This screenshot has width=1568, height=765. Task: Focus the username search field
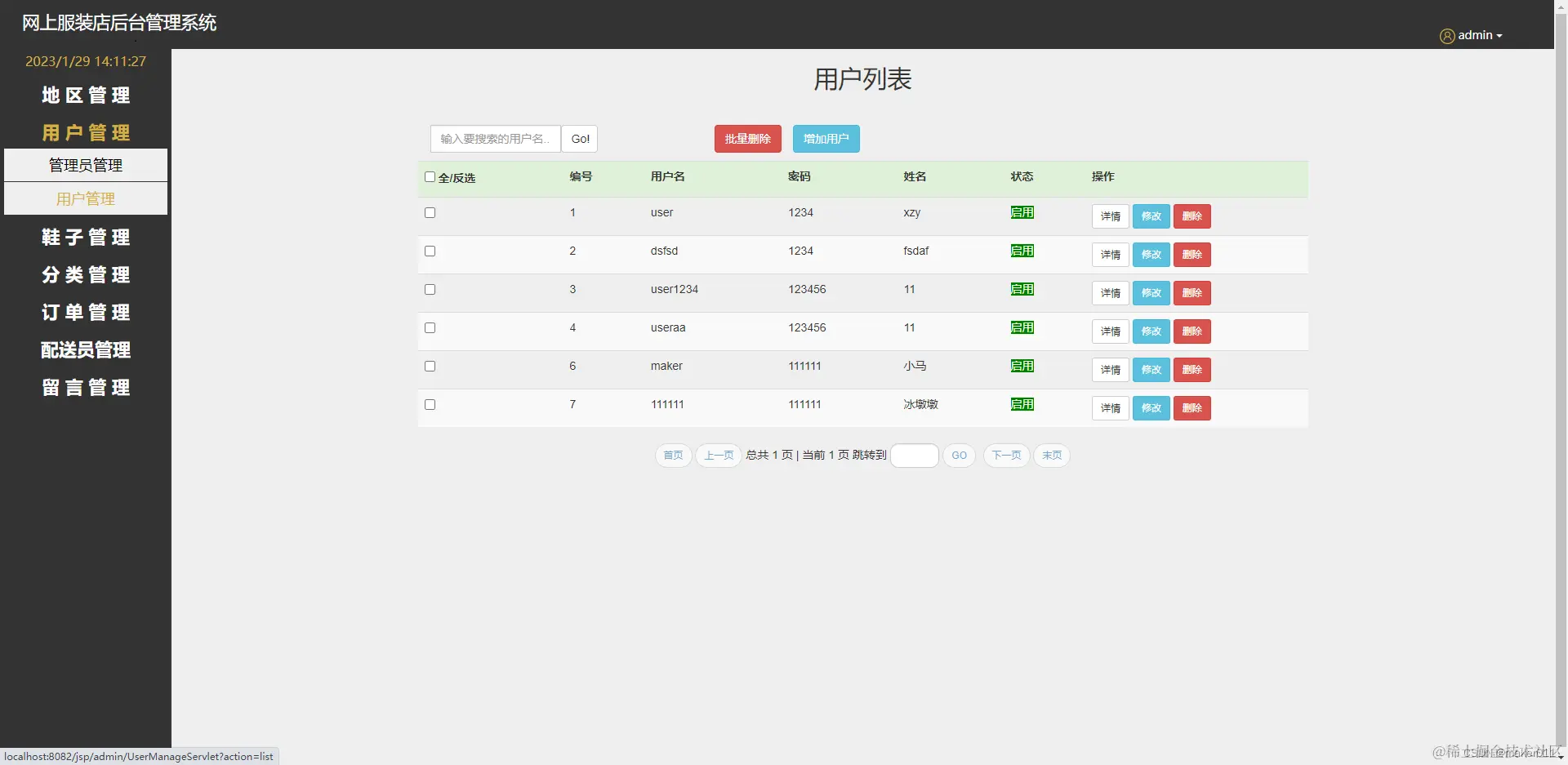(496, 139)
